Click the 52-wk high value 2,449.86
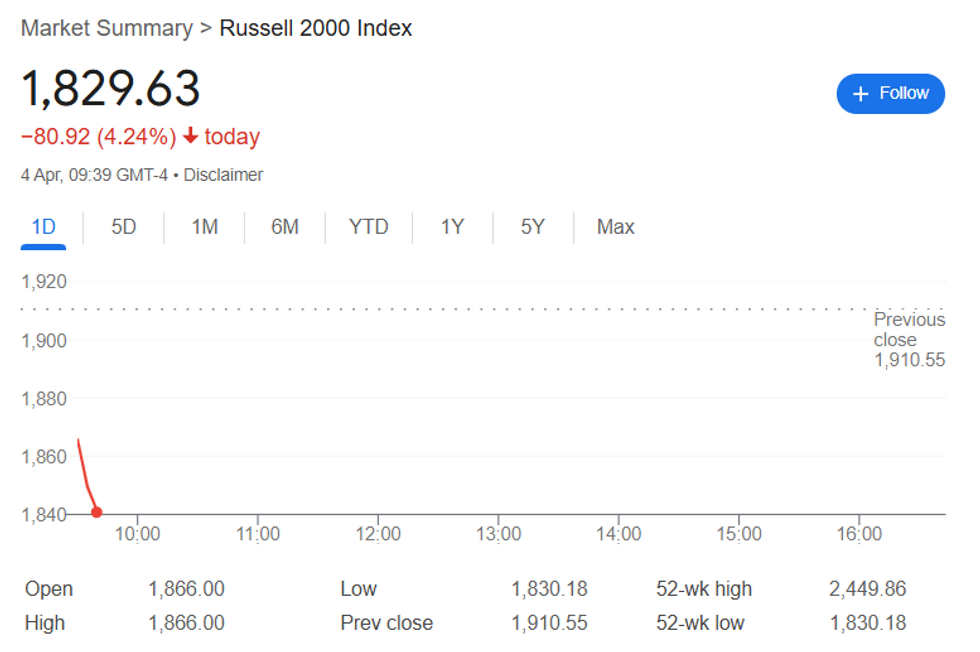Screen dimensions: 980x652 point(868,589)
